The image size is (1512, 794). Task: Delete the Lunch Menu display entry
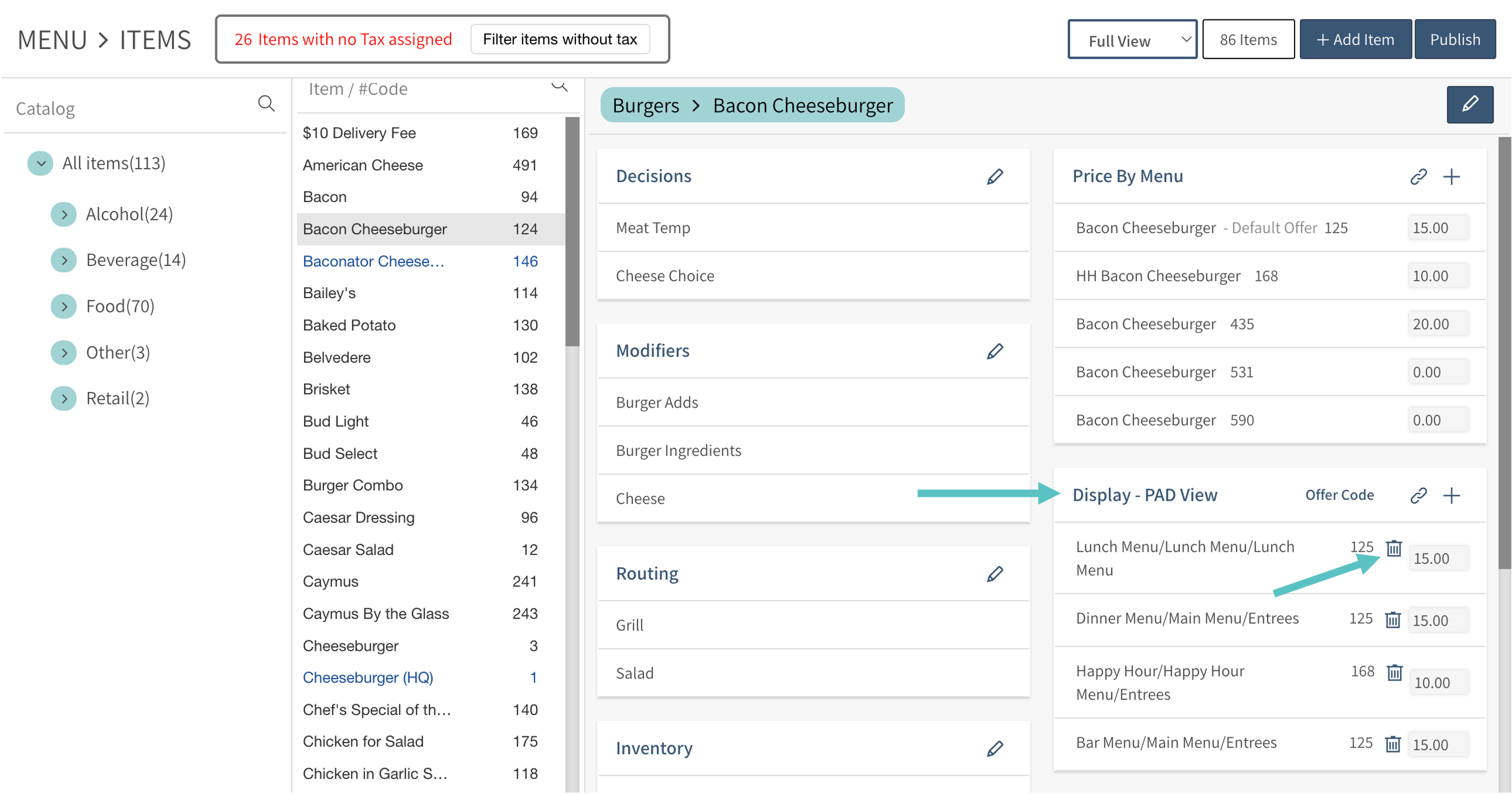tap(1394, 548)
